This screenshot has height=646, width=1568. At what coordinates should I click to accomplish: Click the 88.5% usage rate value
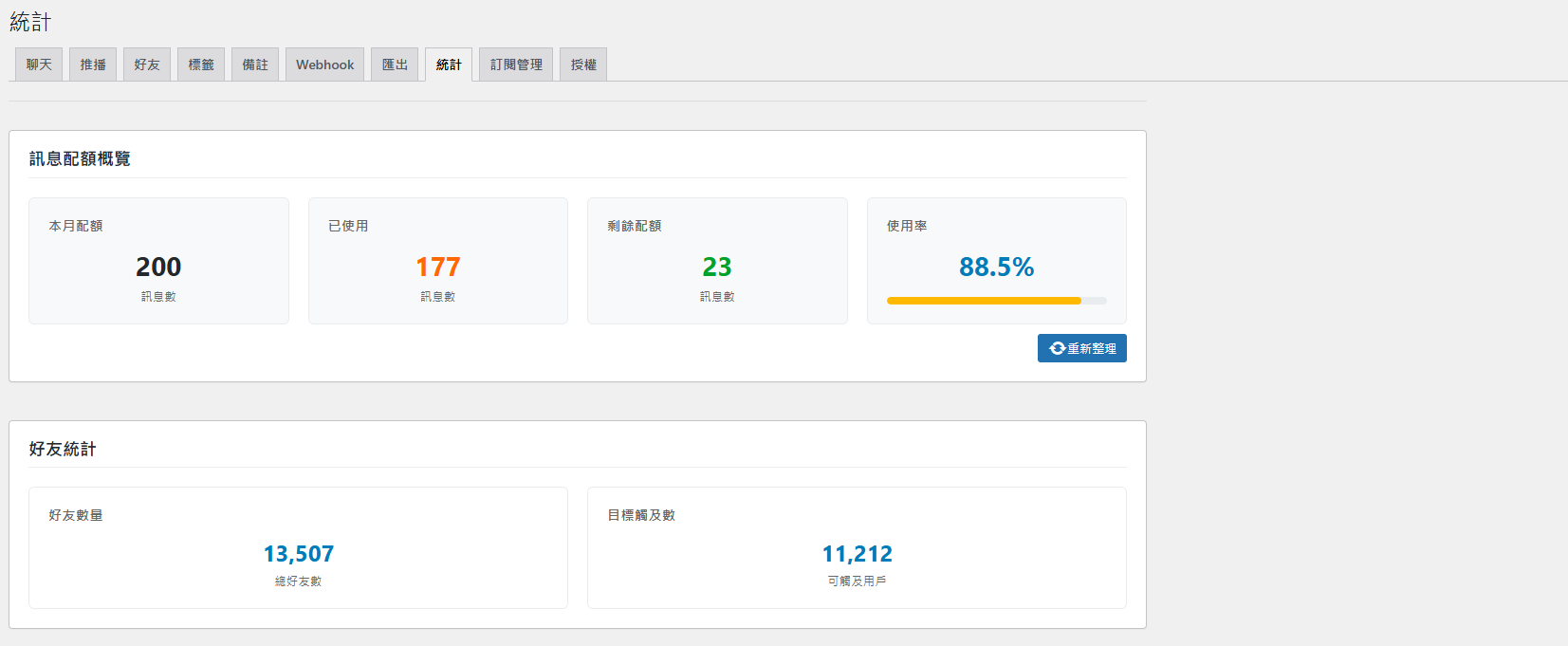pos(997,267)
